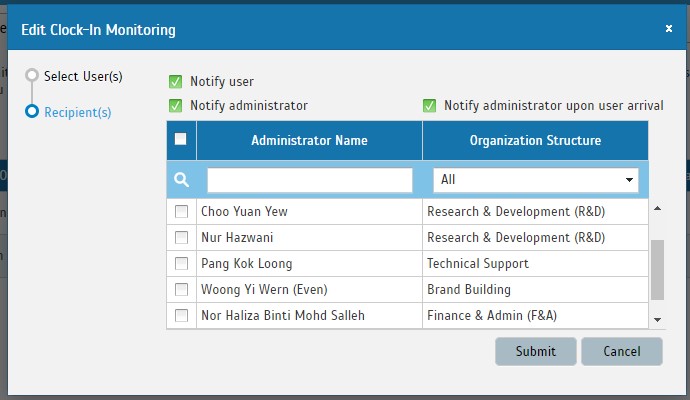The image size is (690, 400).
Task: Click the Administrator Name column header
Action: click(309, 140)
